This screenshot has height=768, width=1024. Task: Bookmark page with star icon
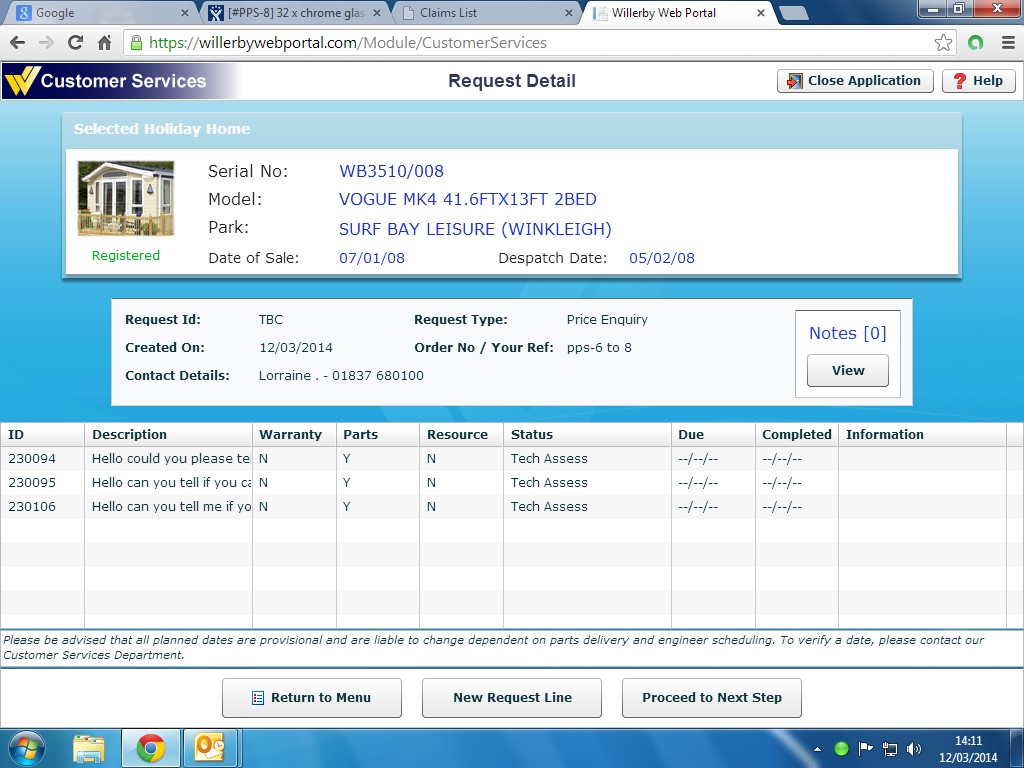tap(943, 43)
